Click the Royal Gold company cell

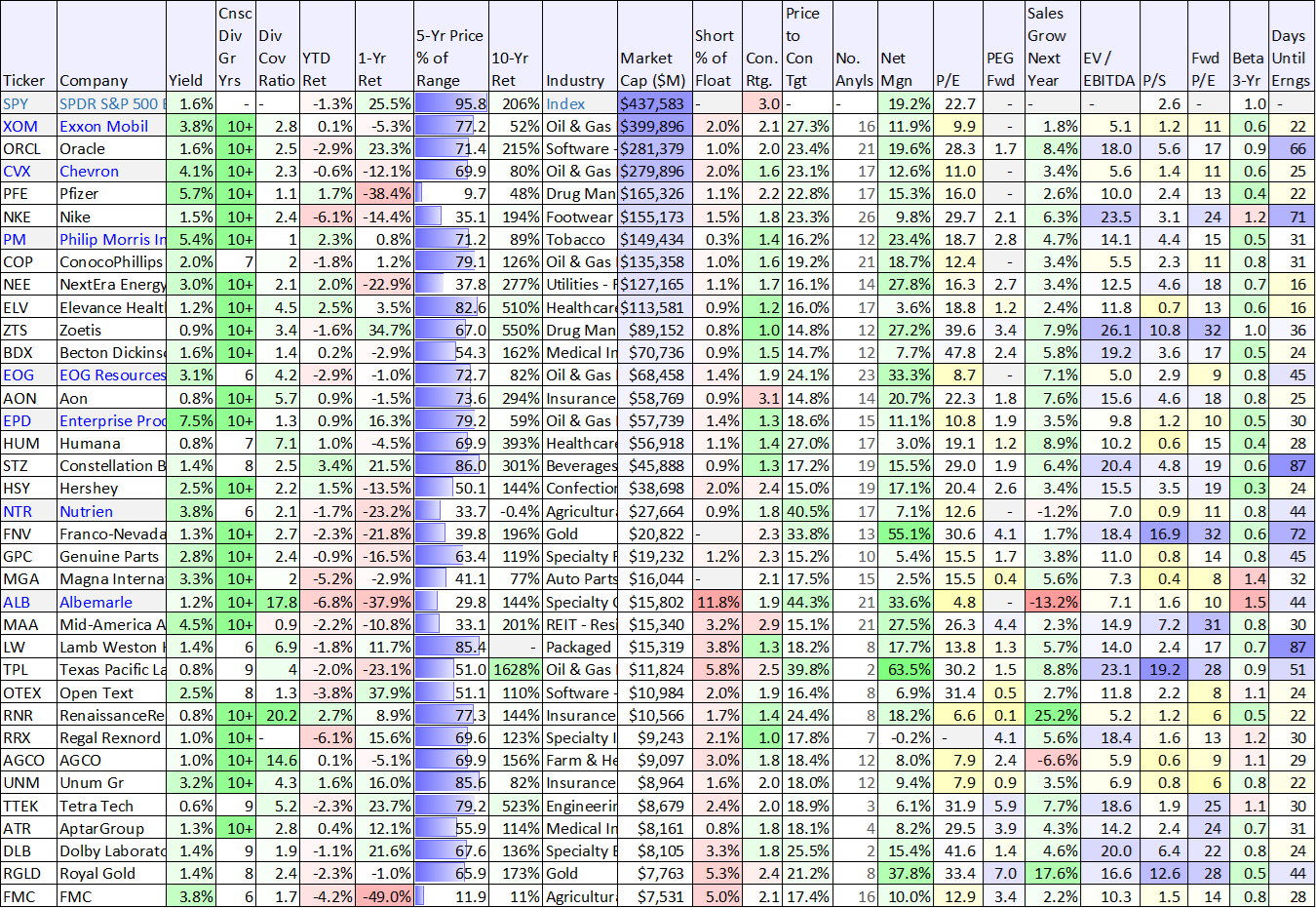(111, 873)
